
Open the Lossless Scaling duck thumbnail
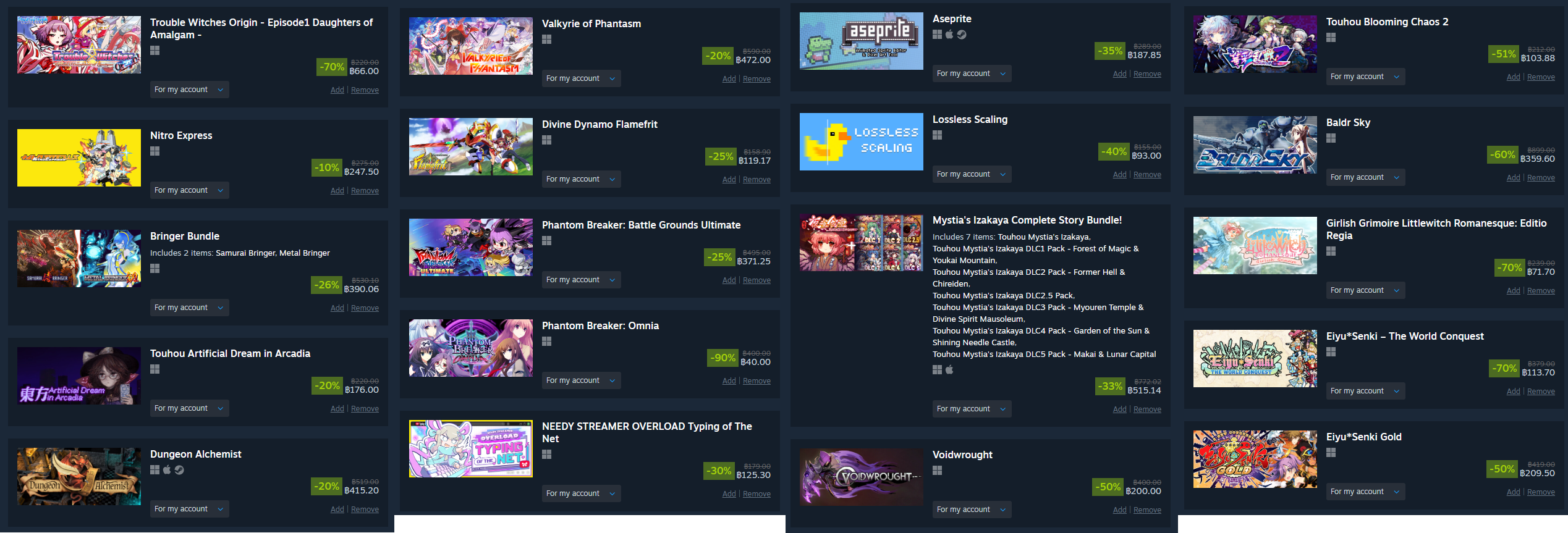tap(862, 142)
